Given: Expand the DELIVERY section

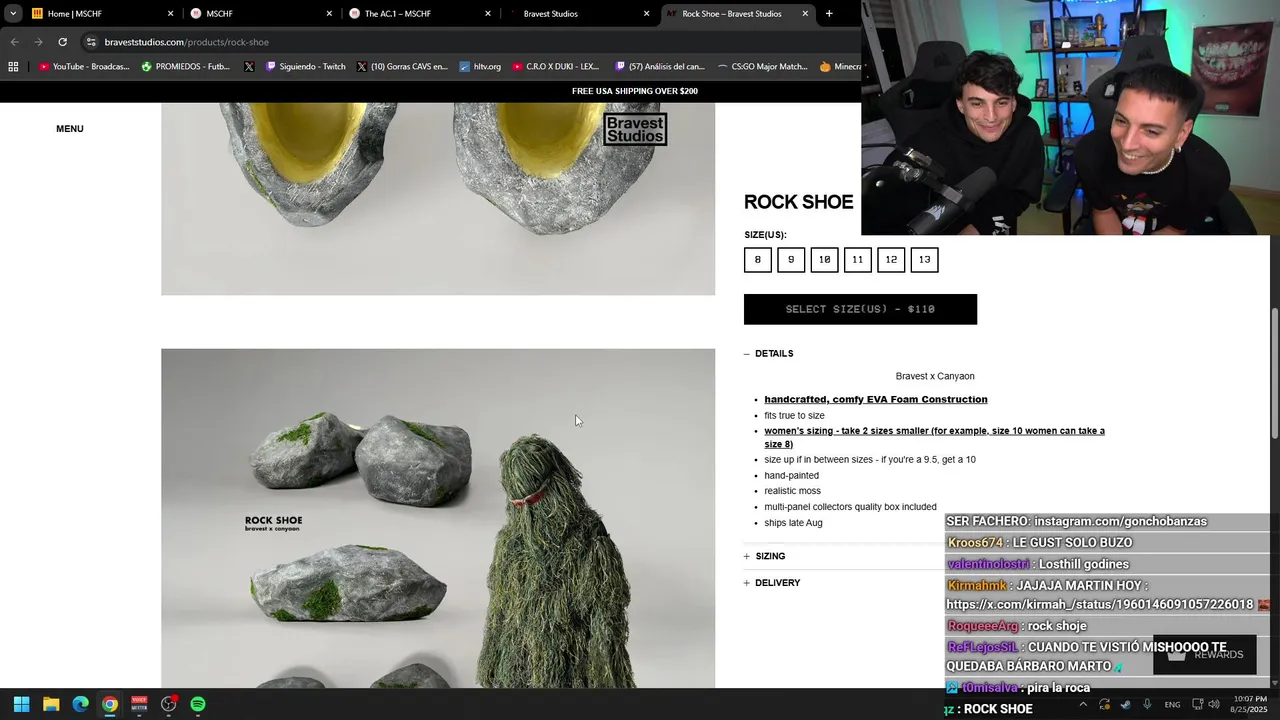Looking at the screenshot, I should tap(772, 583).
